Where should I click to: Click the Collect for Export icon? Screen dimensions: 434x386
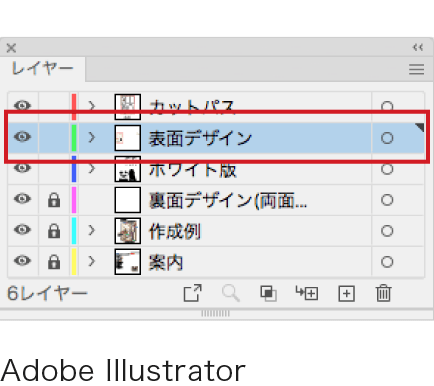[193, 293]
